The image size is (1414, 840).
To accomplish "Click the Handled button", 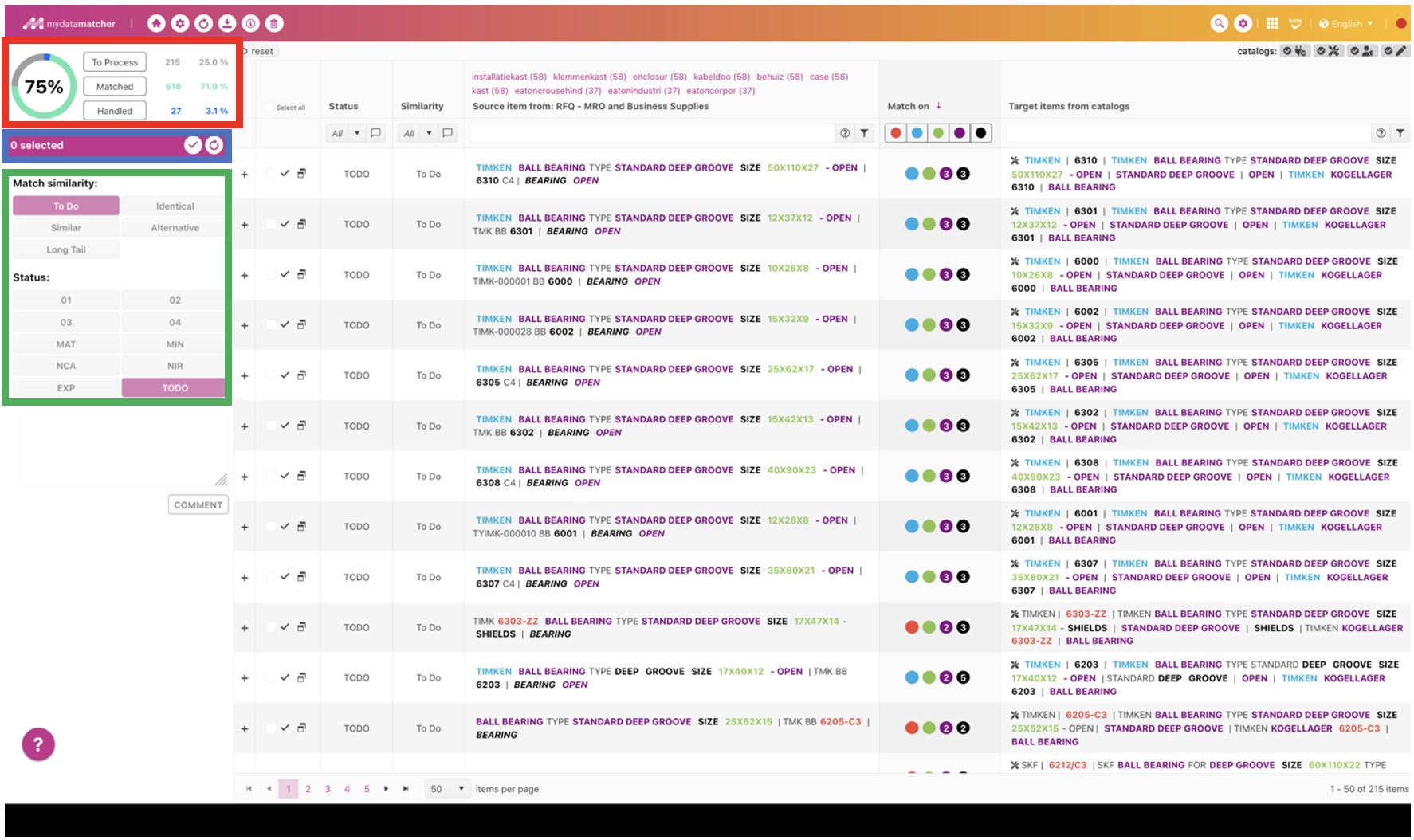I will 115,111.
